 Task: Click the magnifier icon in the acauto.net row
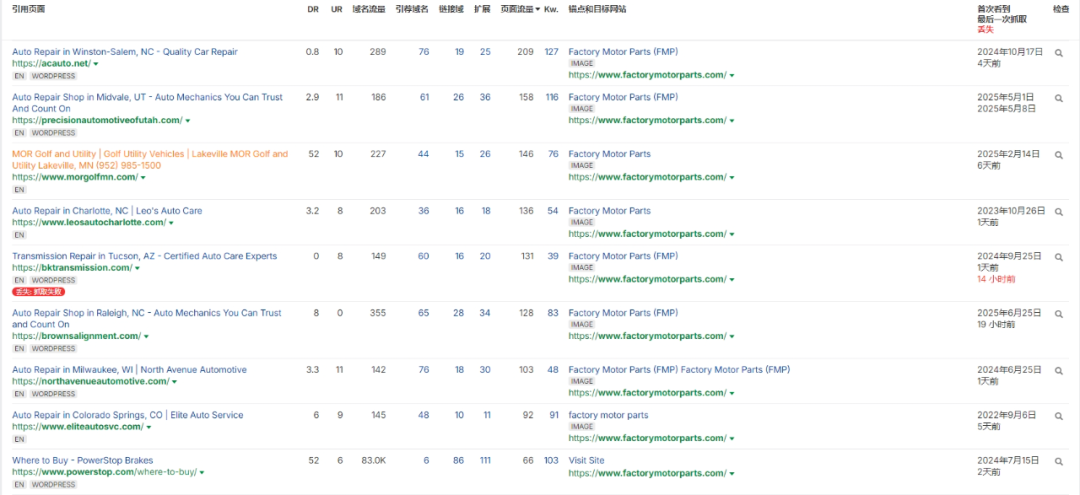[x=1059, y=52]
